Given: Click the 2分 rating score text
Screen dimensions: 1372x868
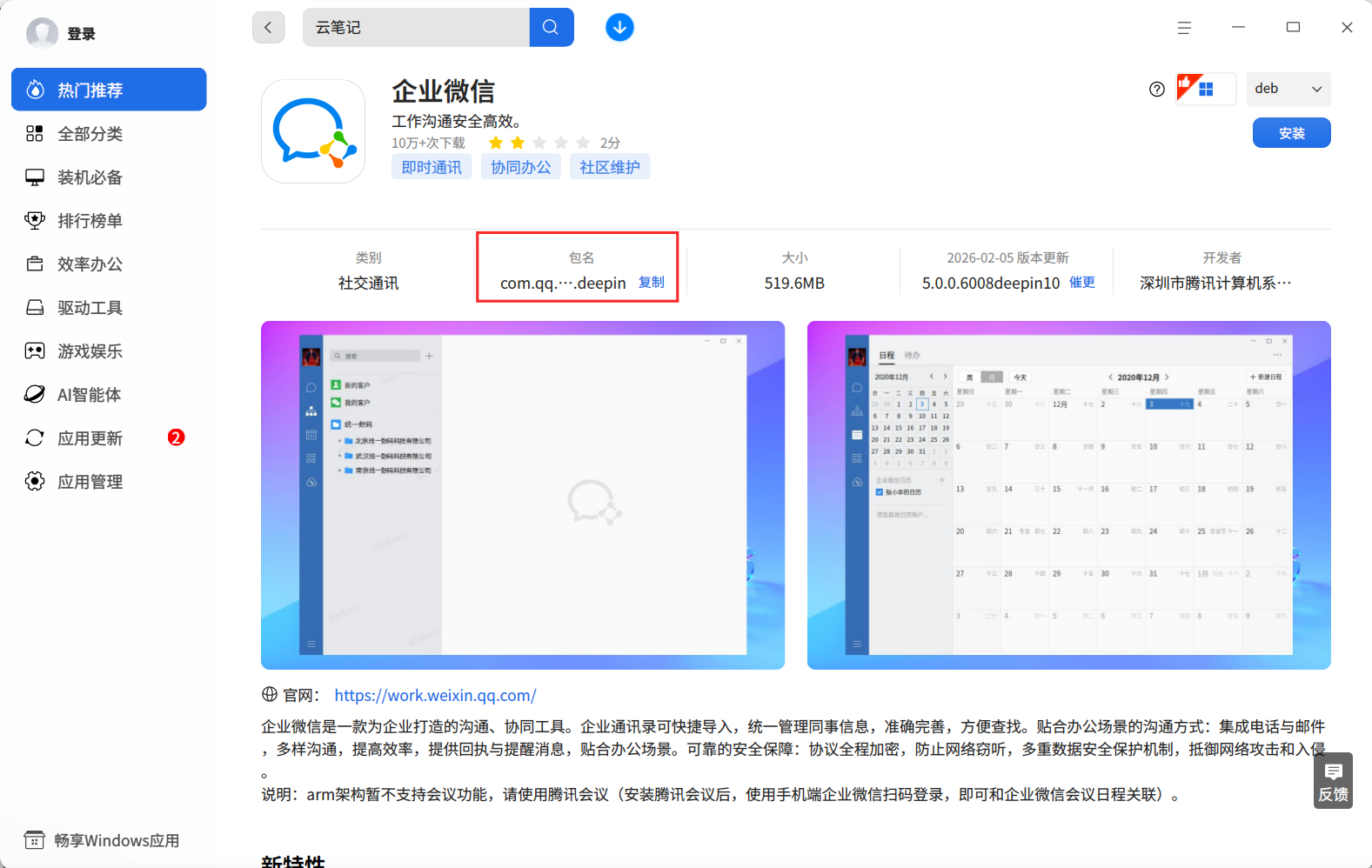Looking at the screenshot, I should (x=610, y=143).
